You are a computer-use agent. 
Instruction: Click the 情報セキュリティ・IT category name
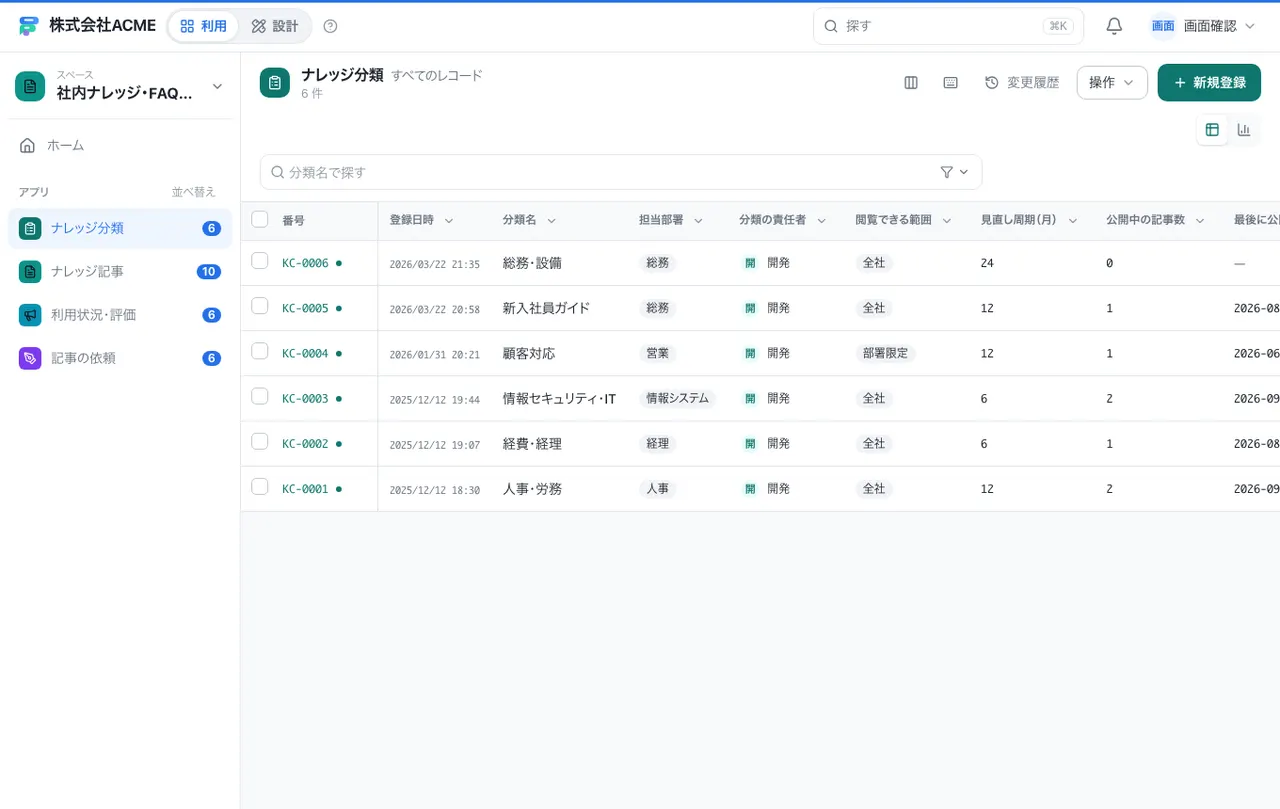[559, 398]
